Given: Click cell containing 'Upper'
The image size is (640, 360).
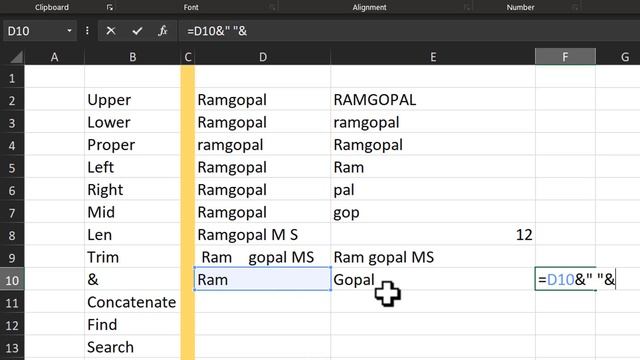Looking at the screenshot, I should pyautogui.click(x=132, y=100).
